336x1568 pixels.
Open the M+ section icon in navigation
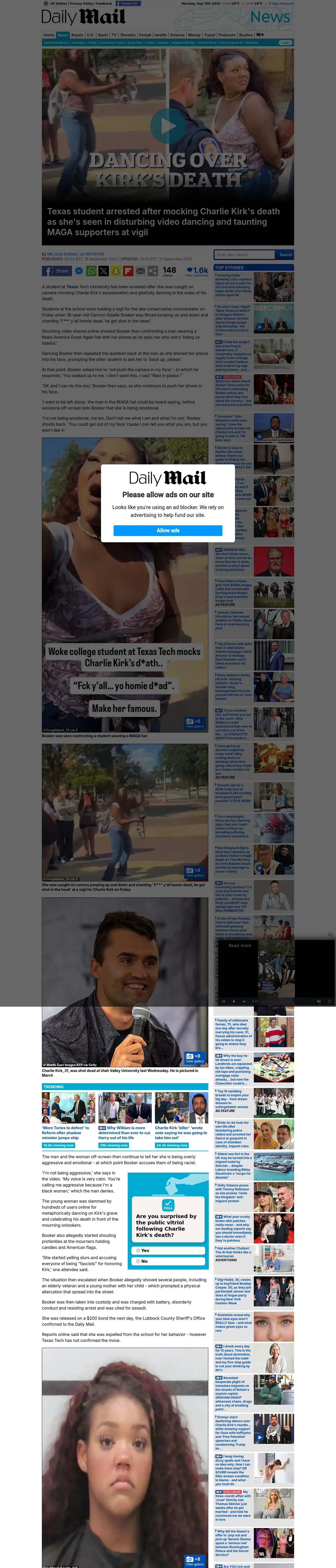click(260, 35)
